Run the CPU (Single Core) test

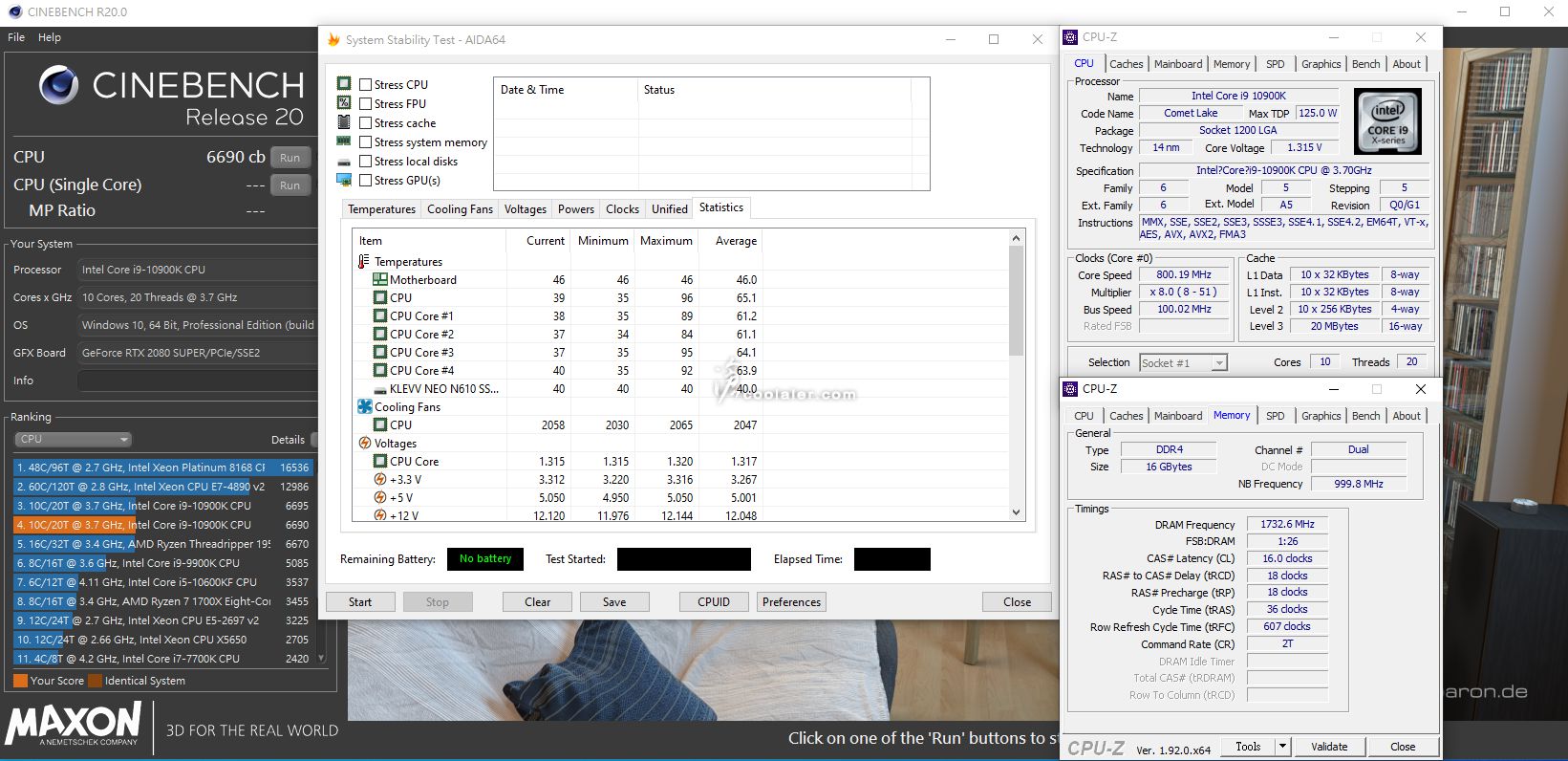(290, 185)
